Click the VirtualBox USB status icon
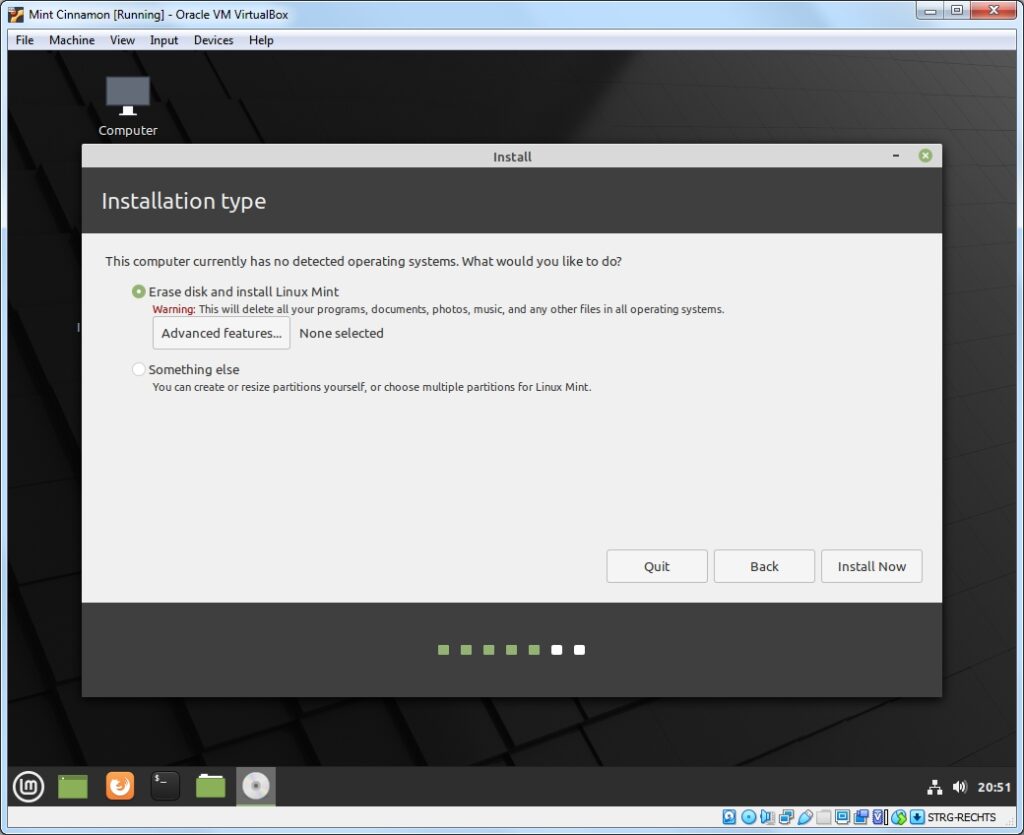 (805, 817)
